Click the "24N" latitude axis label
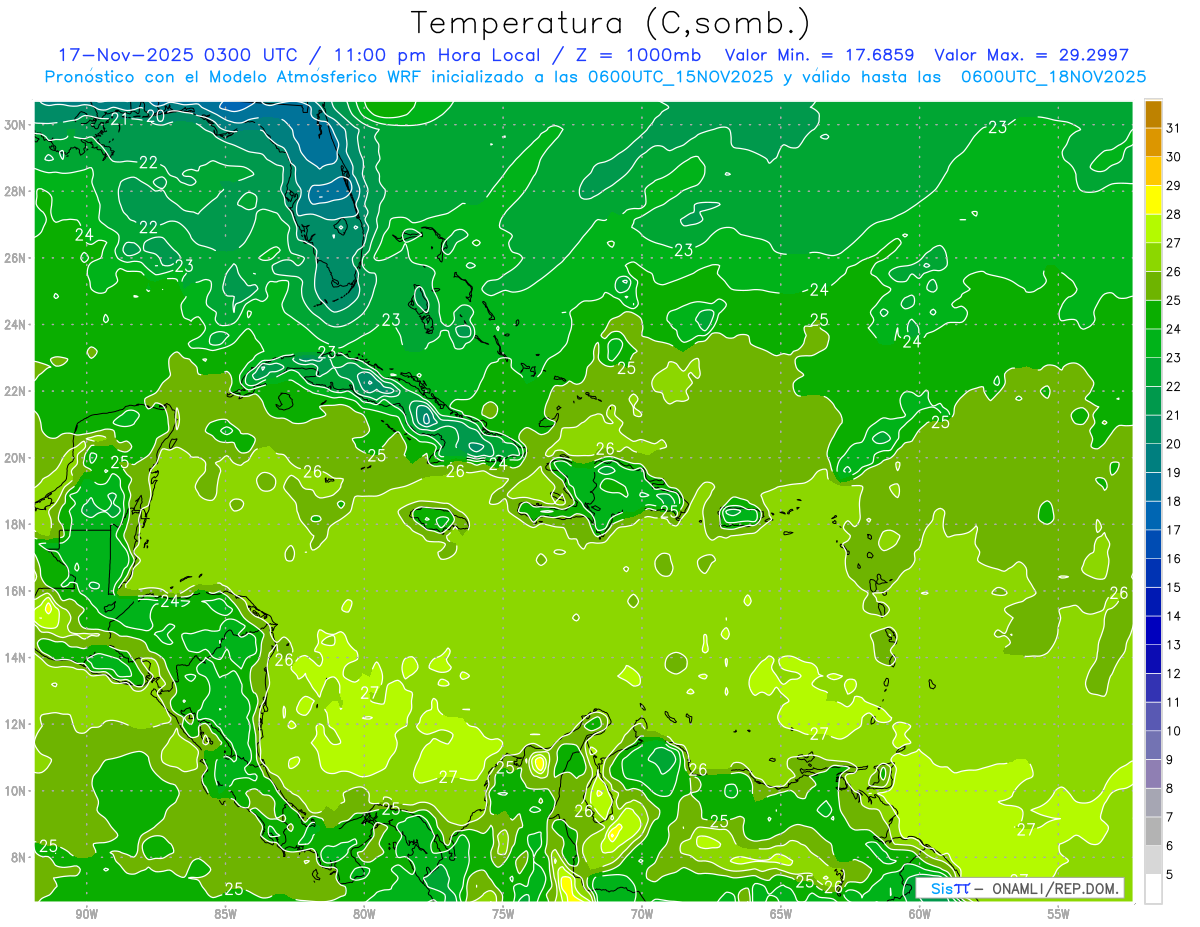1200x927 pixels. coord(15,325)
